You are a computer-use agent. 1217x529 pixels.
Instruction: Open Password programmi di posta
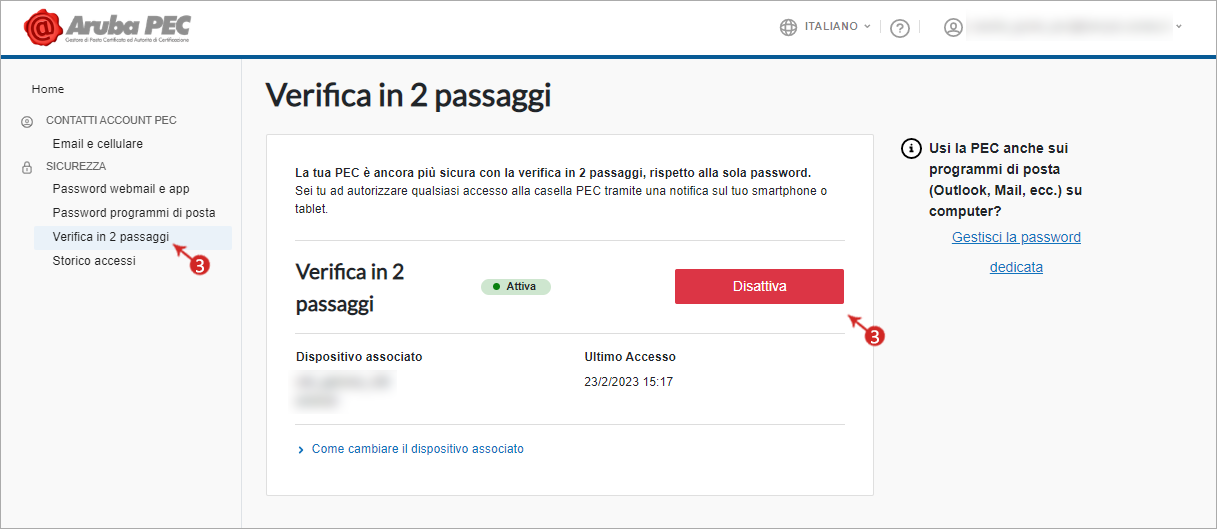pos(134,213)
